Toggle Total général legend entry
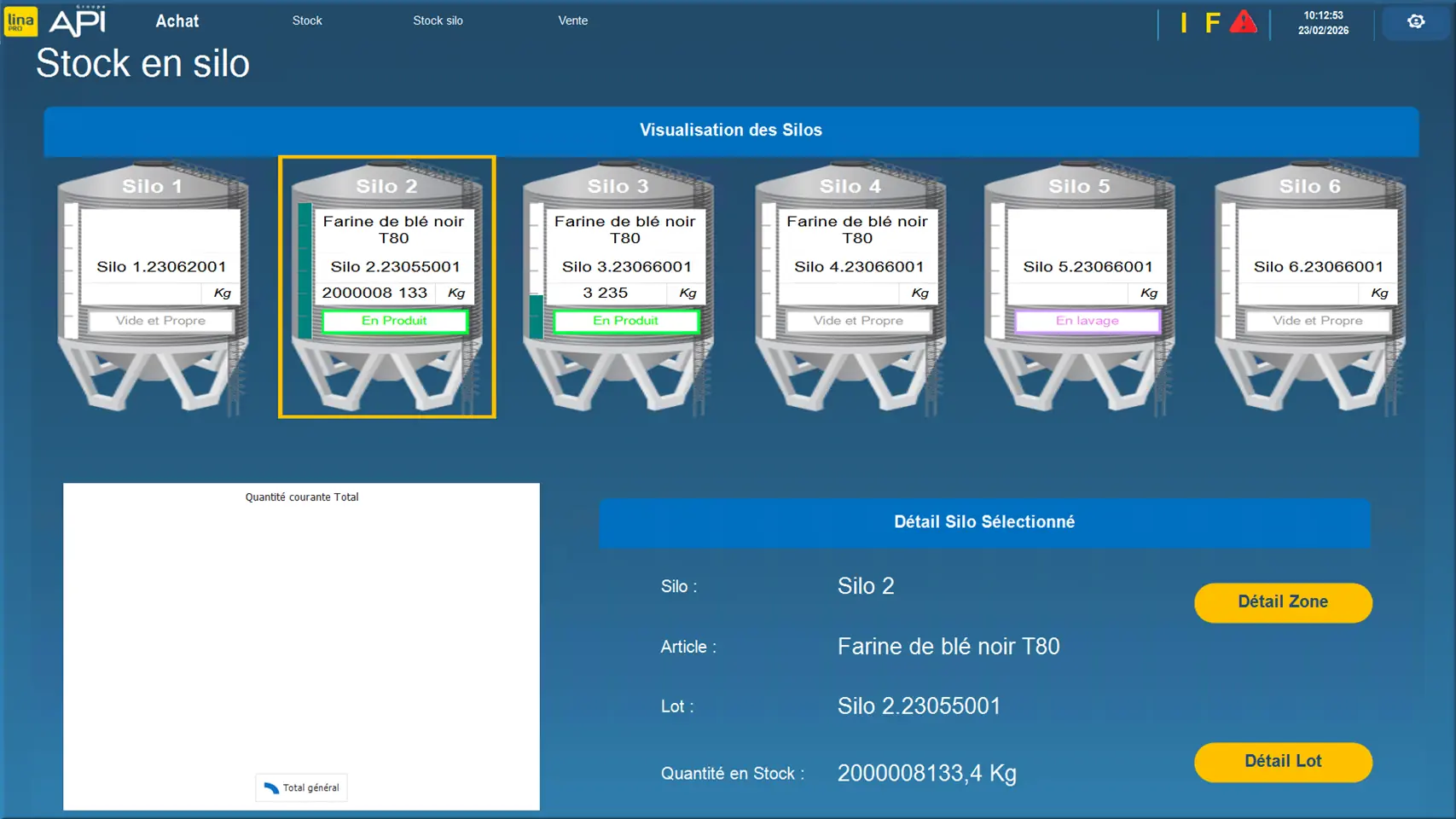 click(x=302, y=787)
